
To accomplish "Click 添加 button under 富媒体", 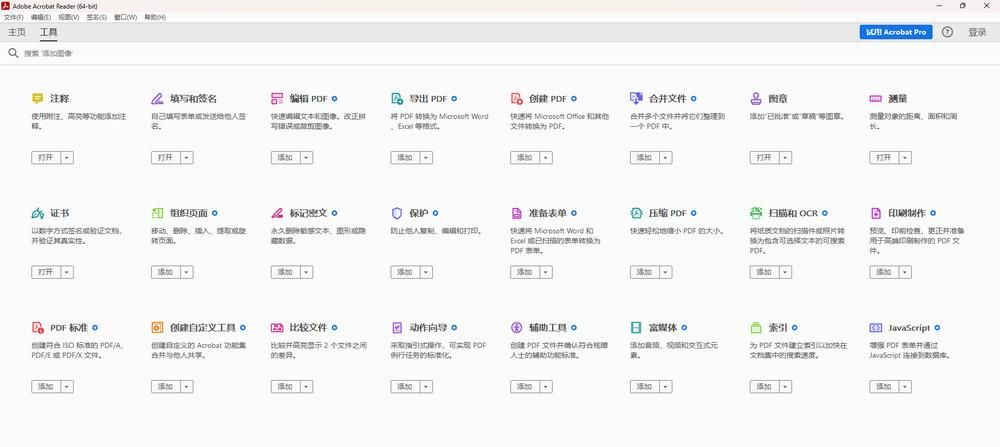I will pos(645,386).
